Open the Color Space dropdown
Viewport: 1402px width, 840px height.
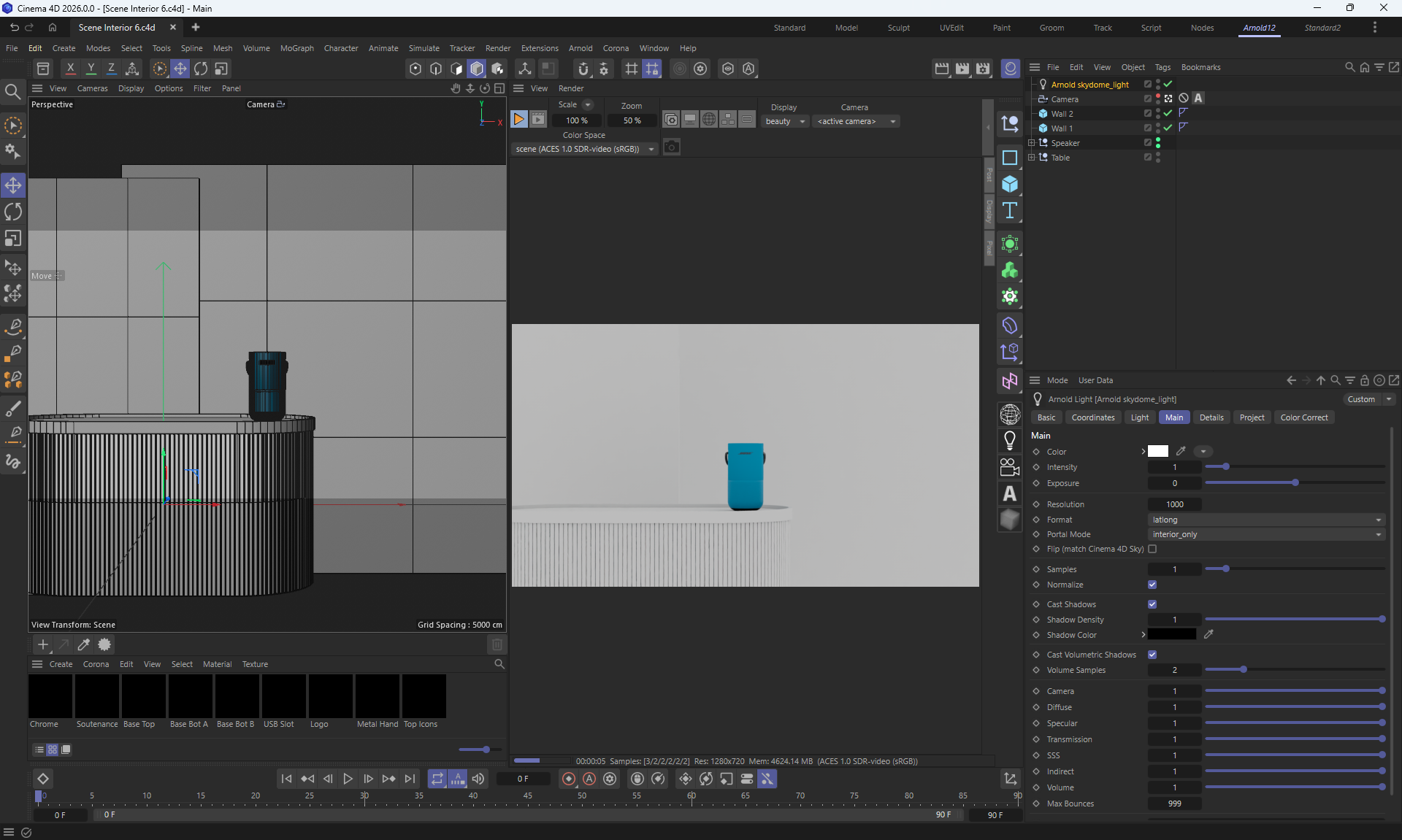(x=584, y=149)
